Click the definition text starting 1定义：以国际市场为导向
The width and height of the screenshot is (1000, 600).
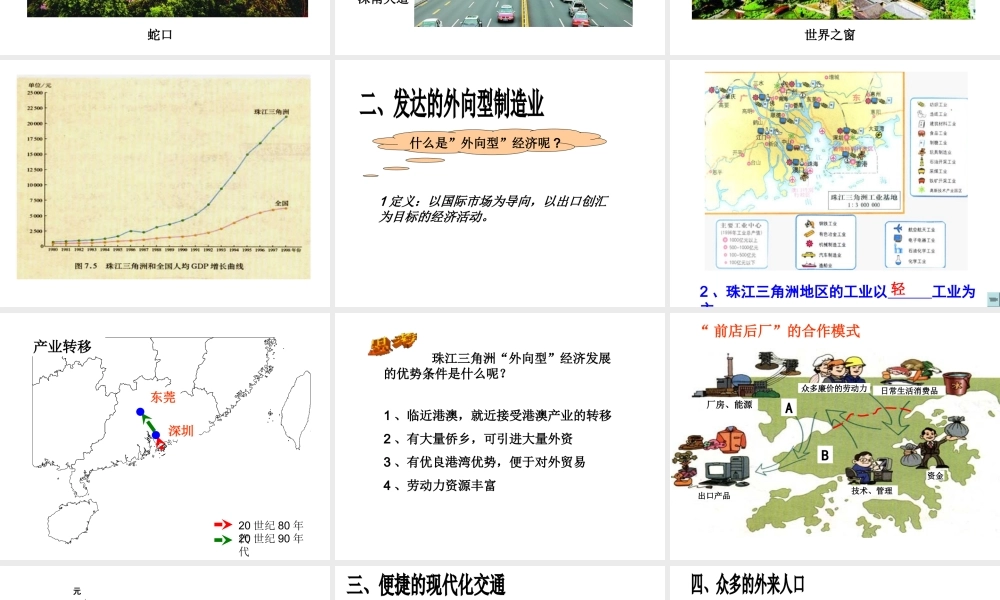click(493, 209)
